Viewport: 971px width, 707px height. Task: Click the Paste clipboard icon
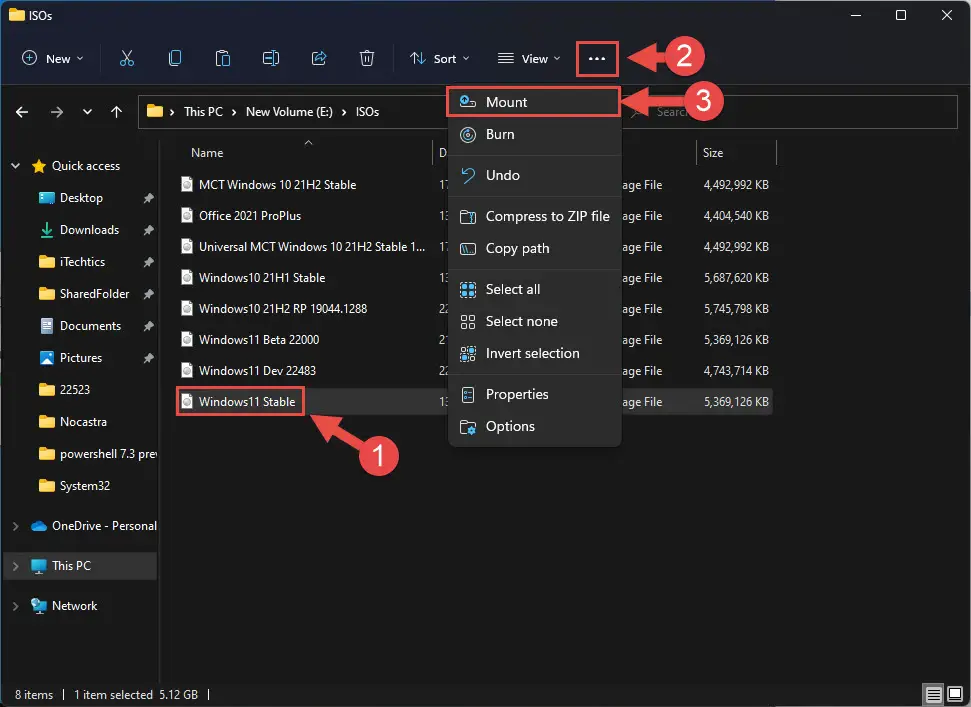tap(222, 58)
